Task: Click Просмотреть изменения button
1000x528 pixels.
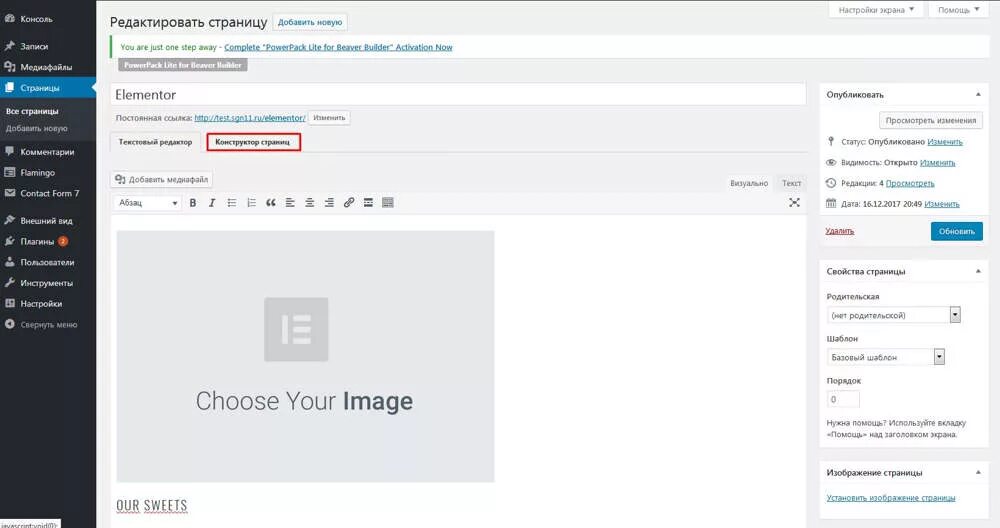Action: (930, 120)
